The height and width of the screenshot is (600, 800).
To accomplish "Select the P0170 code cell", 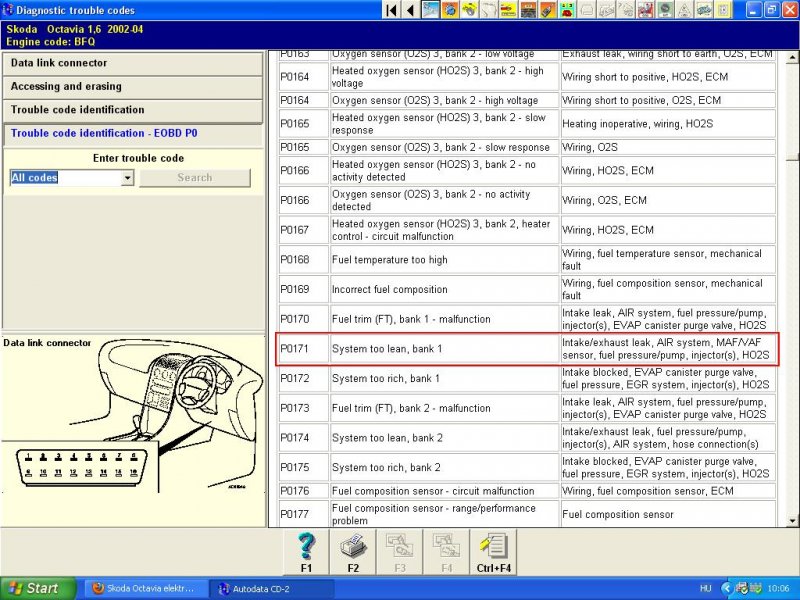I will 303,319.
